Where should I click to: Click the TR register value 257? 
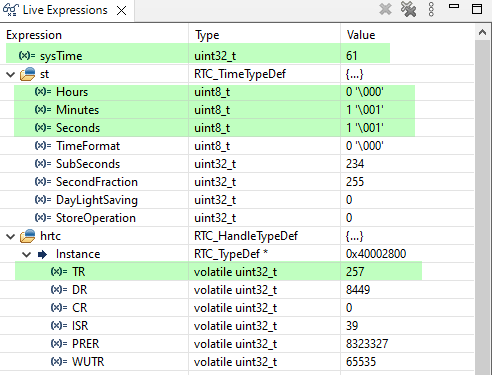pos(355,272)
